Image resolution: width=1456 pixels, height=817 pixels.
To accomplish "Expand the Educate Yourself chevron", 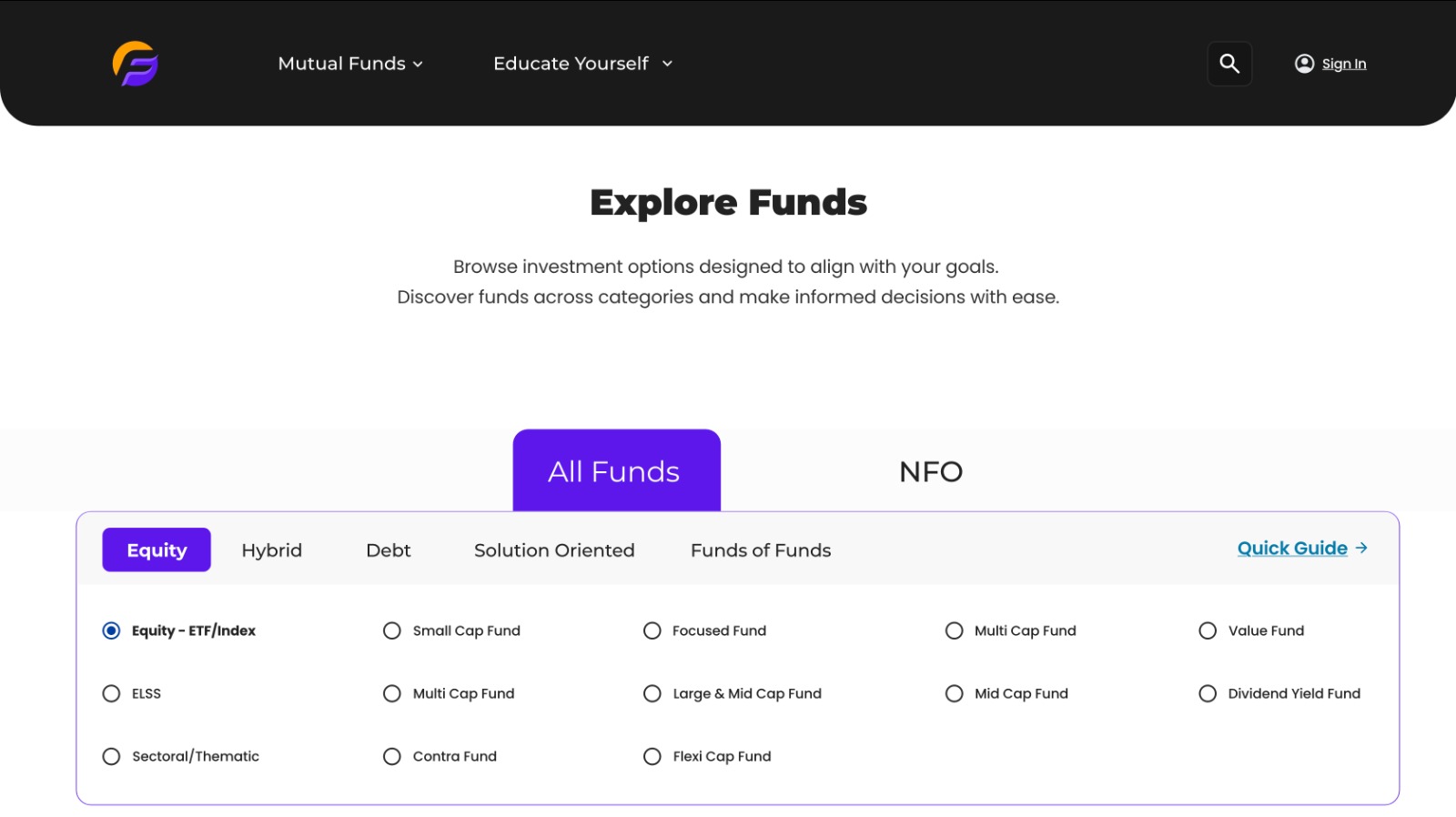I will [667, 64].
